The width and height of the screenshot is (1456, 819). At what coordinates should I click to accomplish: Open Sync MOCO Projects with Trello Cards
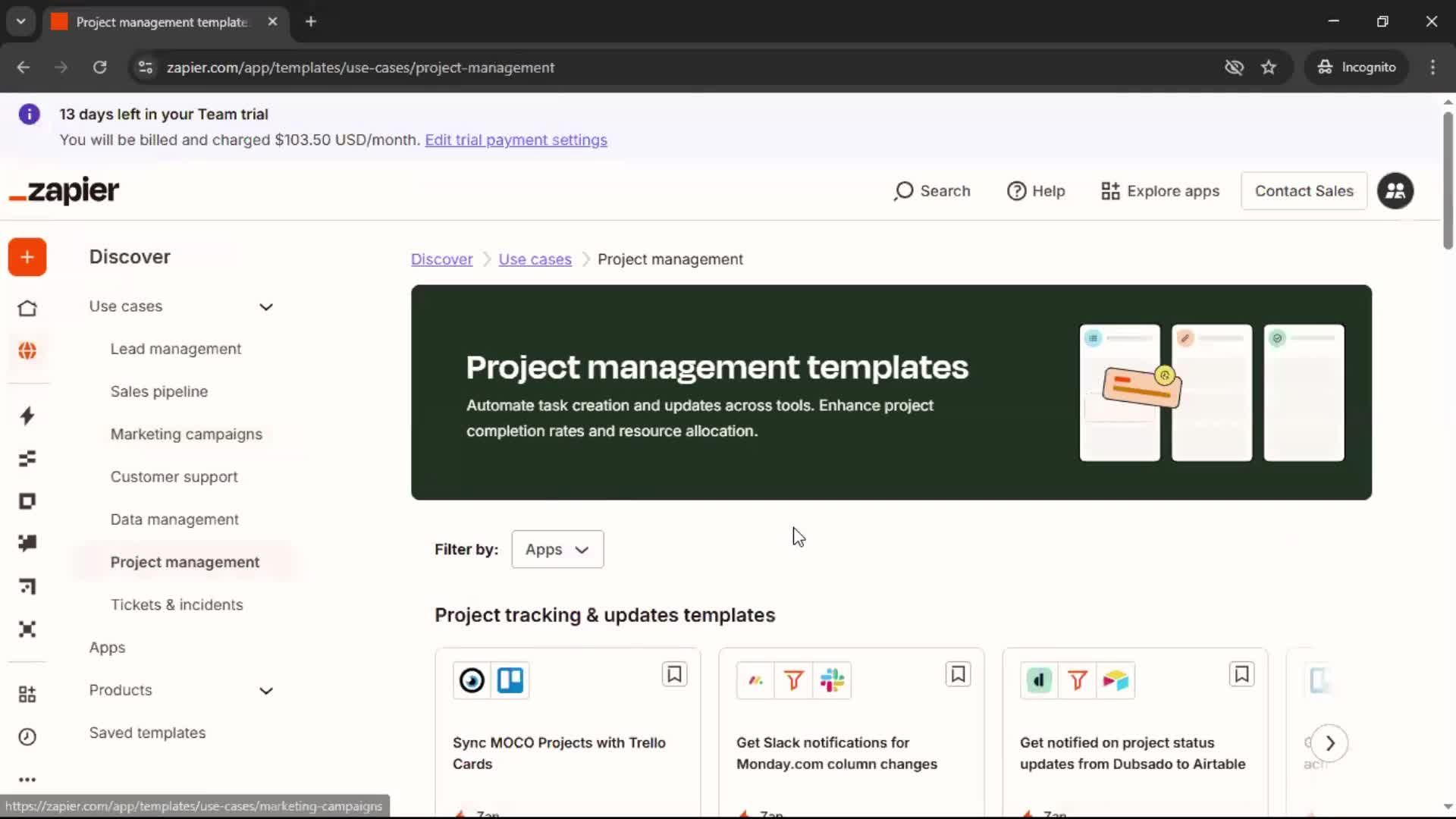pyautogui.click(x=559, y=753)
